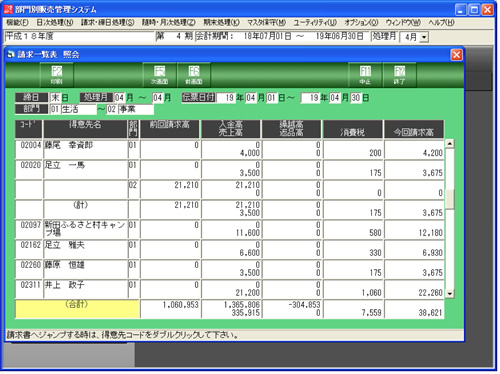The height and width of the screenshot is (374, 500).
Task: Open the 随時・月次処理(Z) menu
Action: pos(169,23)
